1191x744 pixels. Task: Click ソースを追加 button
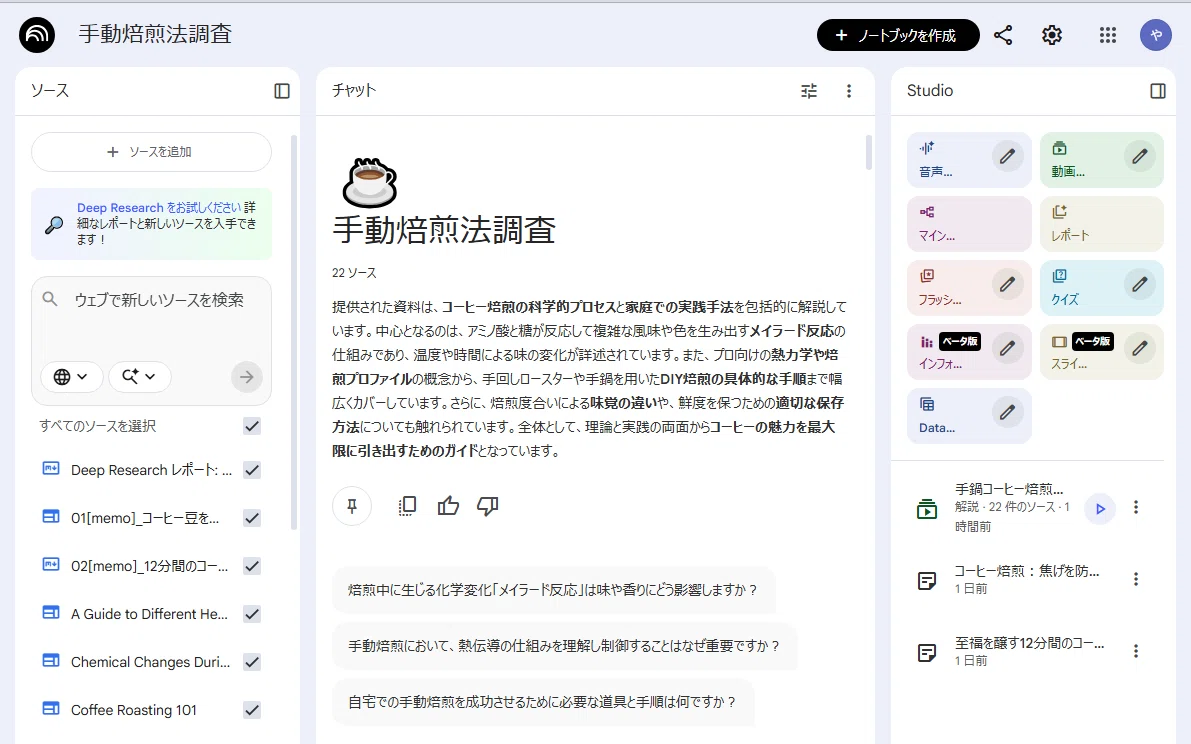click(x=151, y=152)
